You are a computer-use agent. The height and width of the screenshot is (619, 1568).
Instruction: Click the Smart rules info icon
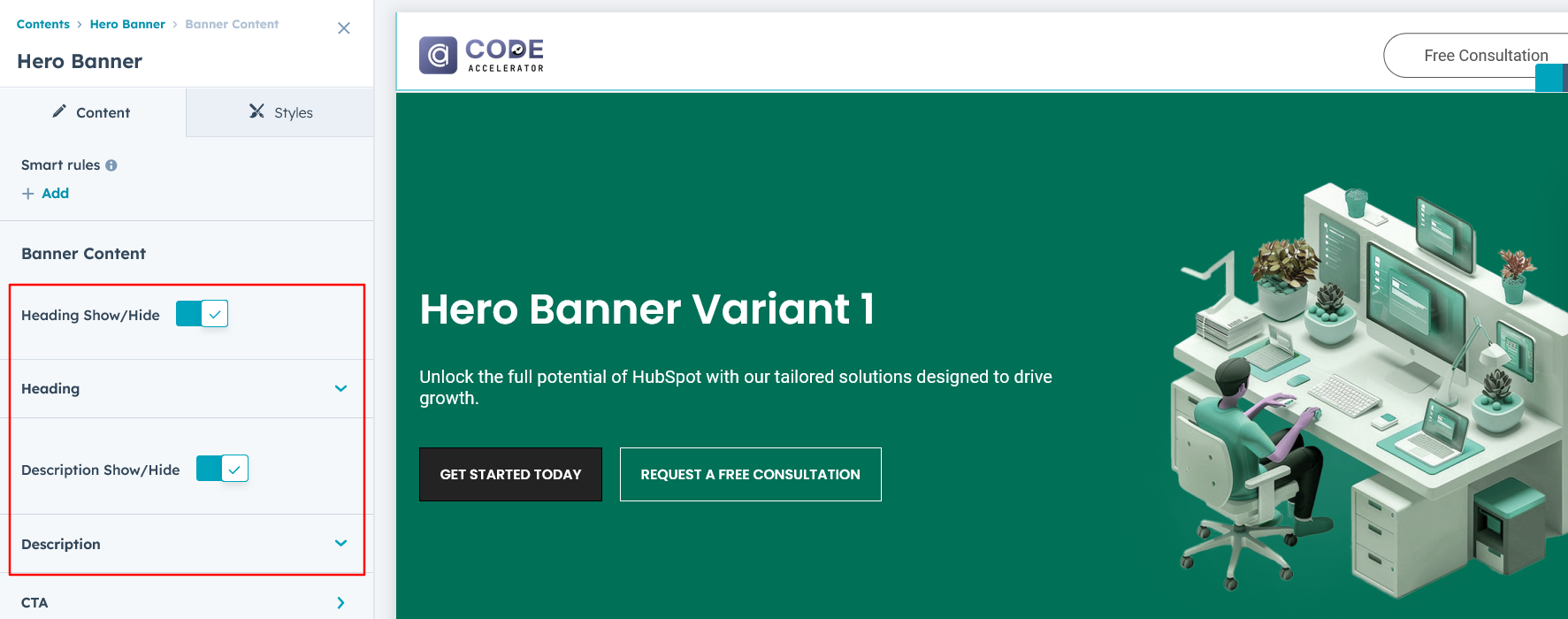click(x=111, y=165)
